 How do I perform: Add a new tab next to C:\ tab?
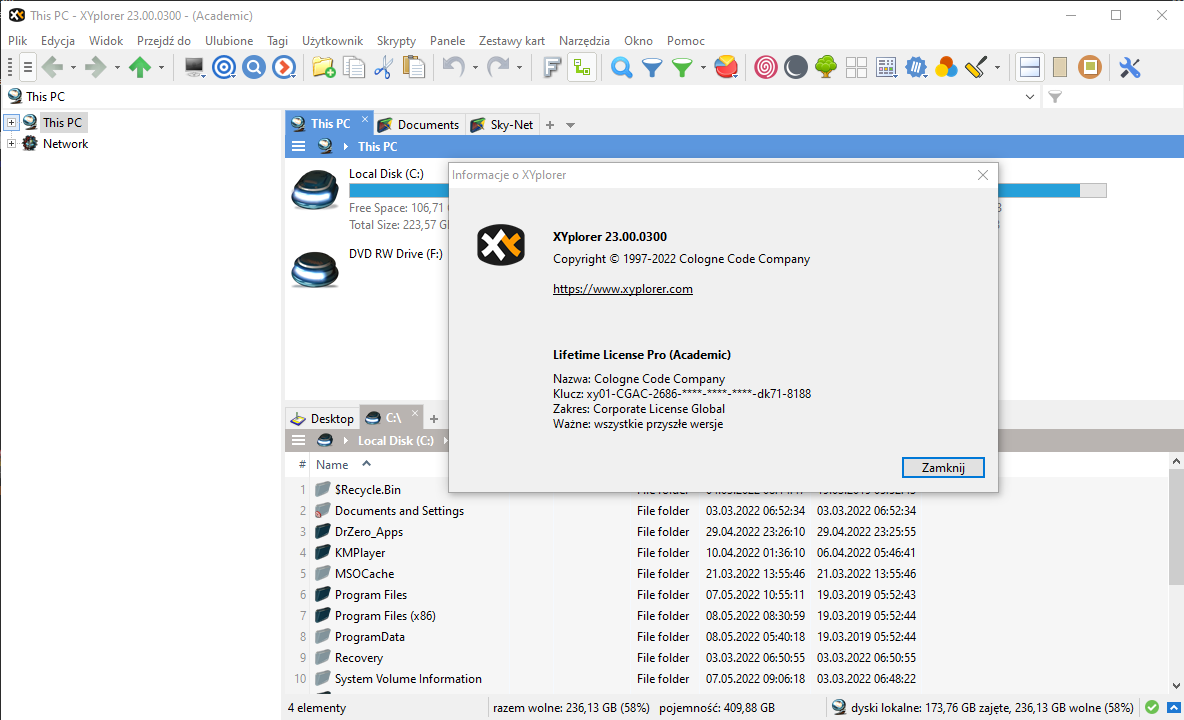point(433,419)
